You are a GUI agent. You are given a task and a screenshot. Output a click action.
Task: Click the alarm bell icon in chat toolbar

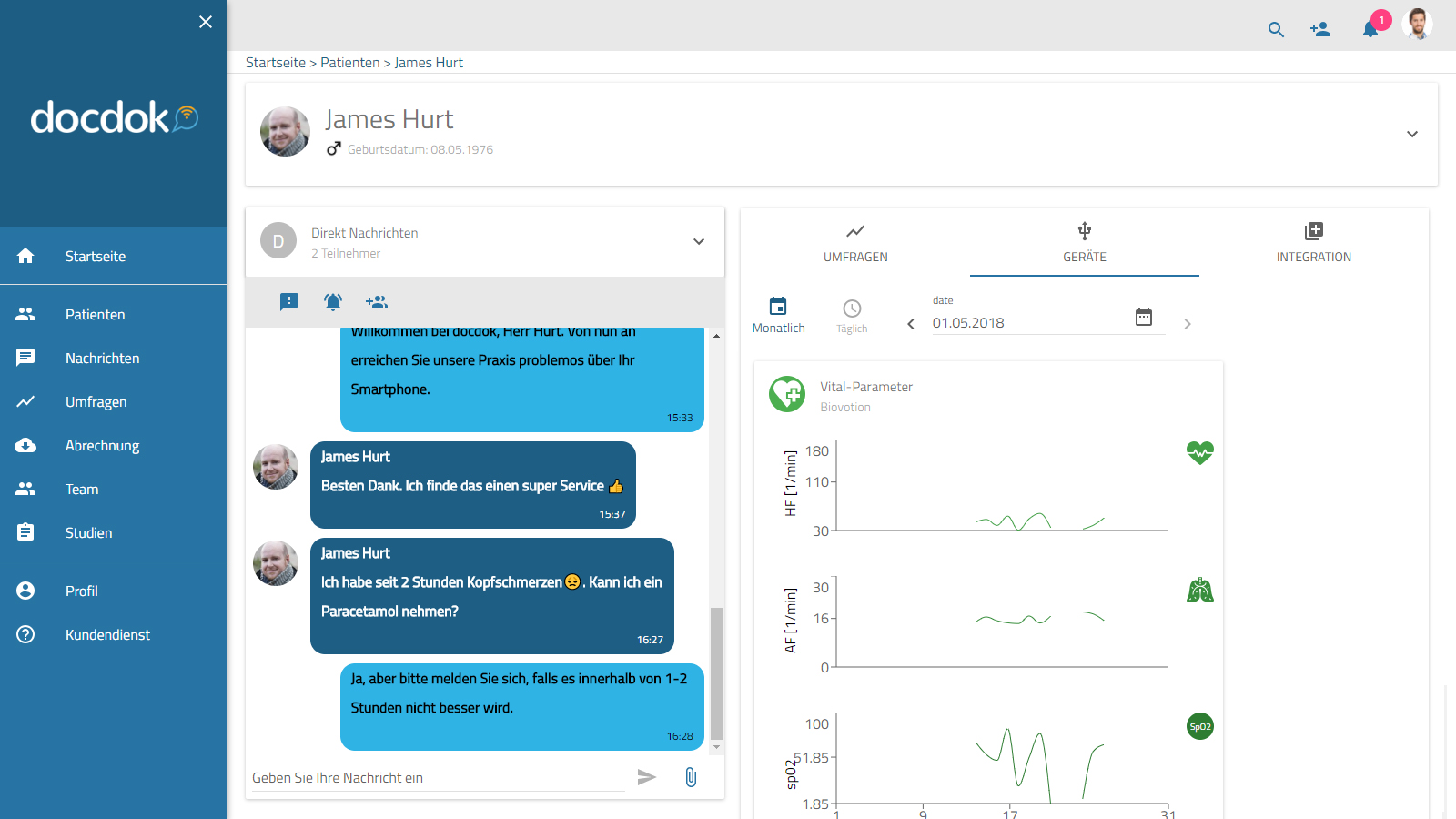(333, 301)
